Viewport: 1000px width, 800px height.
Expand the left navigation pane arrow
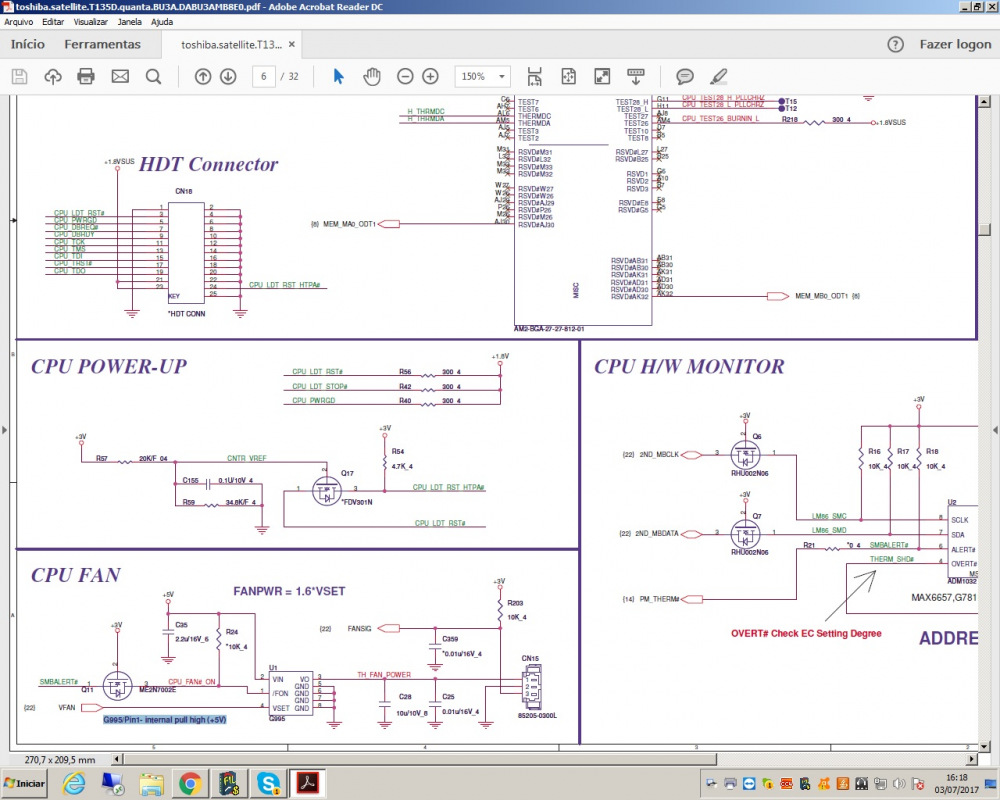[x=5, y=429]
